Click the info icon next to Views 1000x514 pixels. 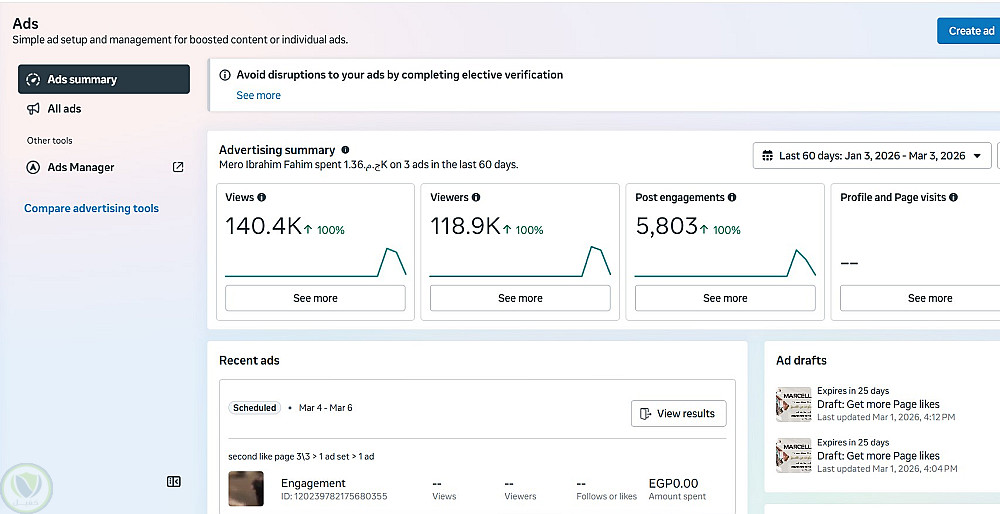[x=262, y=198]
